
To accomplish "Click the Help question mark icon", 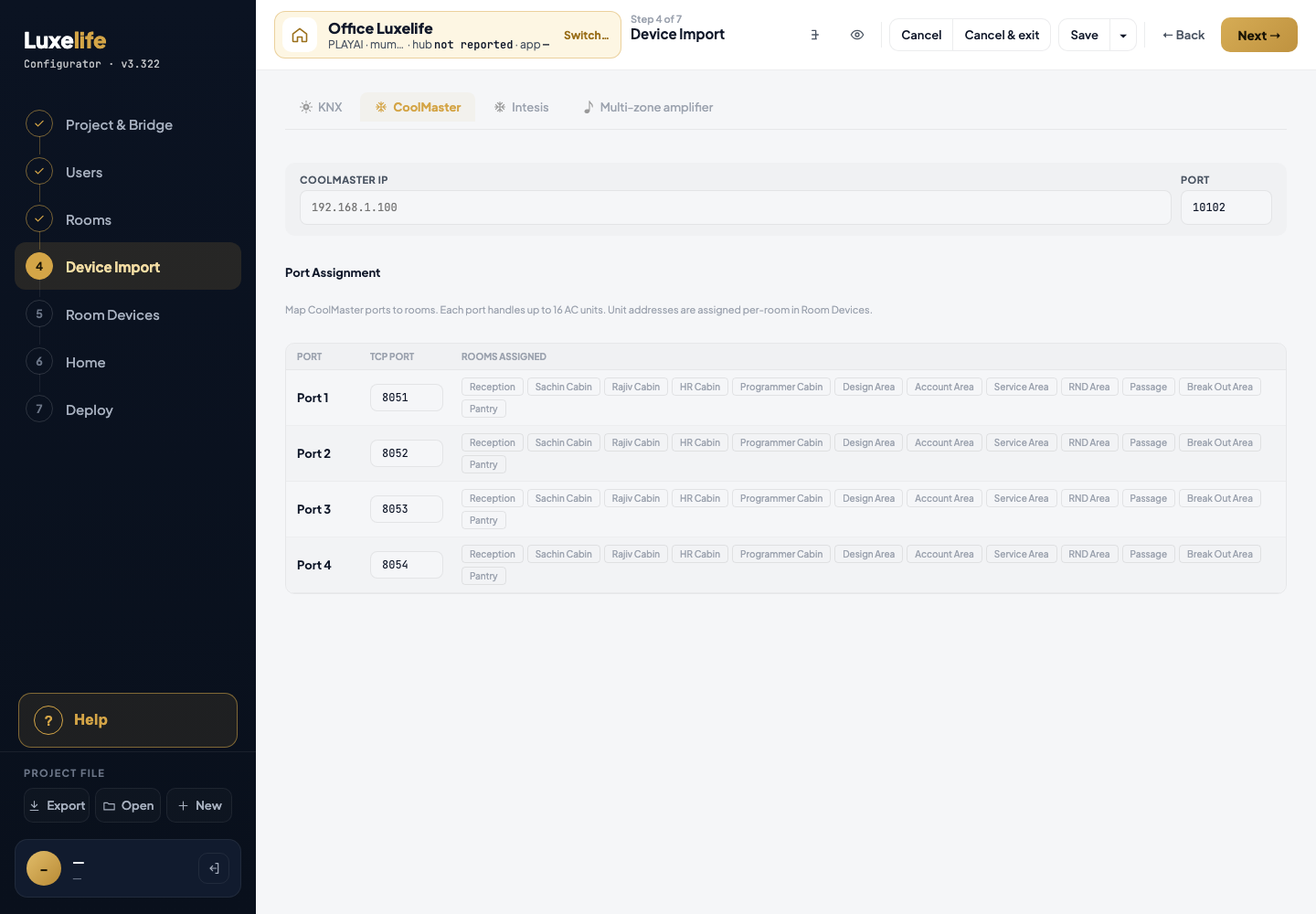I will click(x=48, y=720).
